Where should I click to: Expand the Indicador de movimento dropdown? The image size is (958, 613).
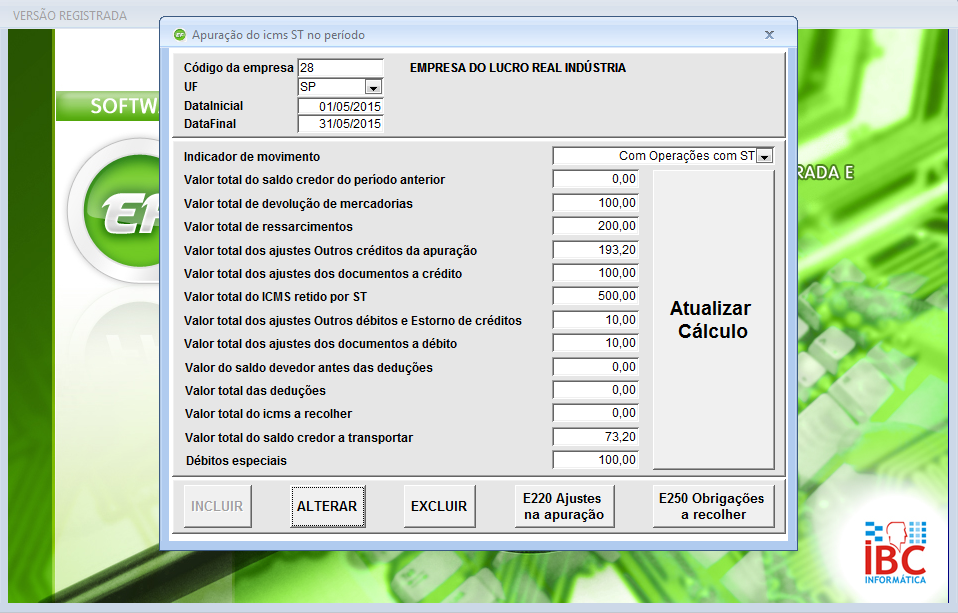coord(765,156)
